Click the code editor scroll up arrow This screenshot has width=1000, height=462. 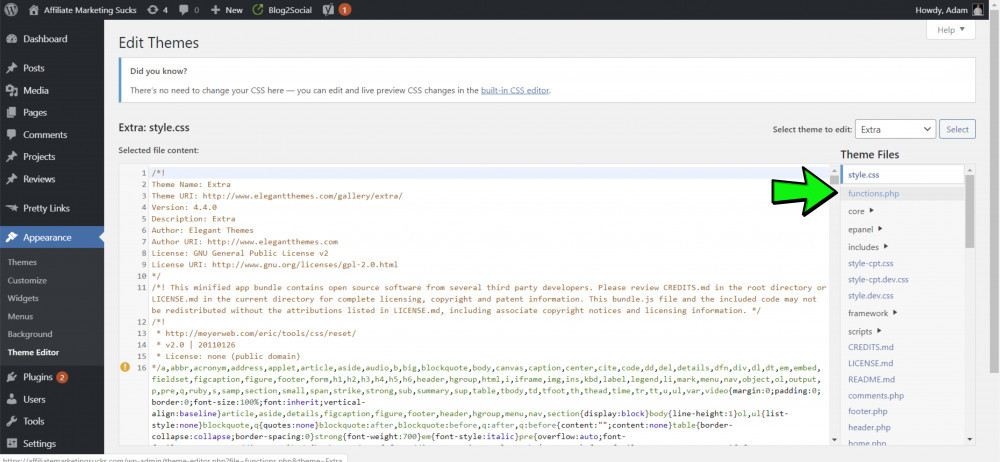click(834, 169)
